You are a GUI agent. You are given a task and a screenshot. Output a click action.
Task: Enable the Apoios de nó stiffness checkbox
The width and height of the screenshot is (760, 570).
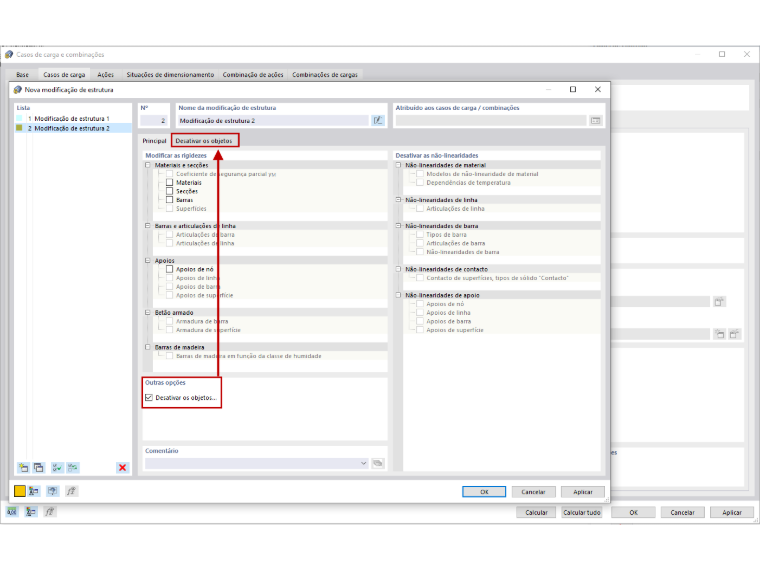[x=170, y=269]
